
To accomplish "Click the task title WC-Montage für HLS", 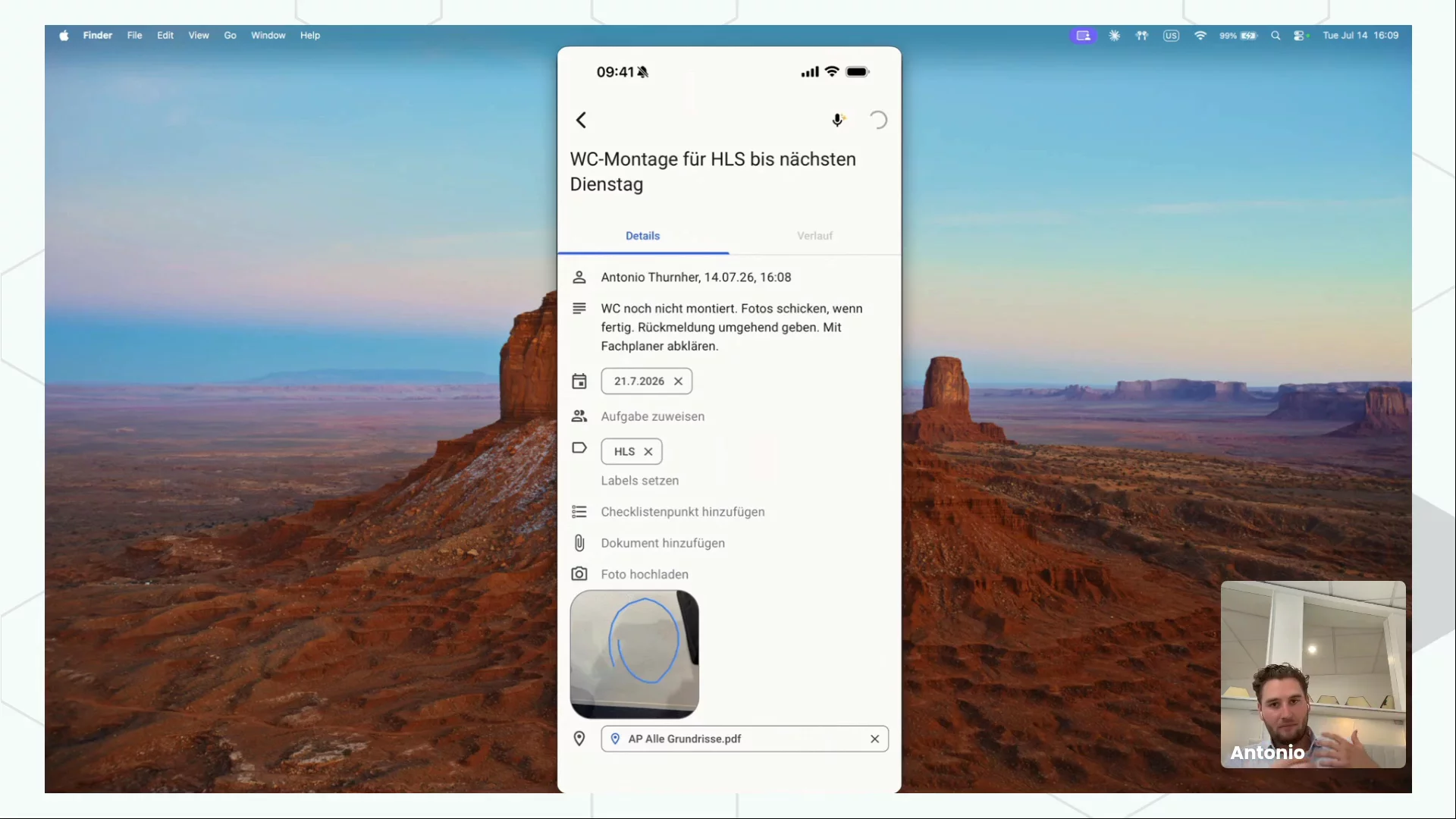I will point(713,171).
